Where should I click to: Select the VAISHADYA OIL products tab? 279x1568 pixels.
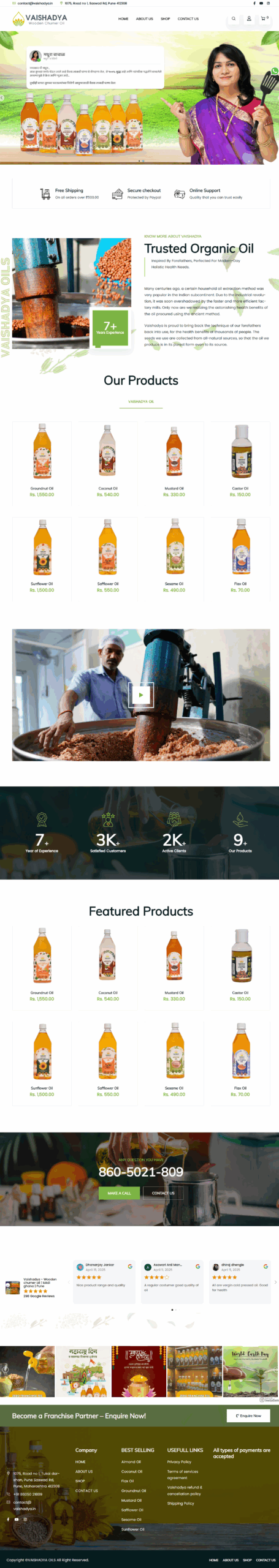(141, 402)
